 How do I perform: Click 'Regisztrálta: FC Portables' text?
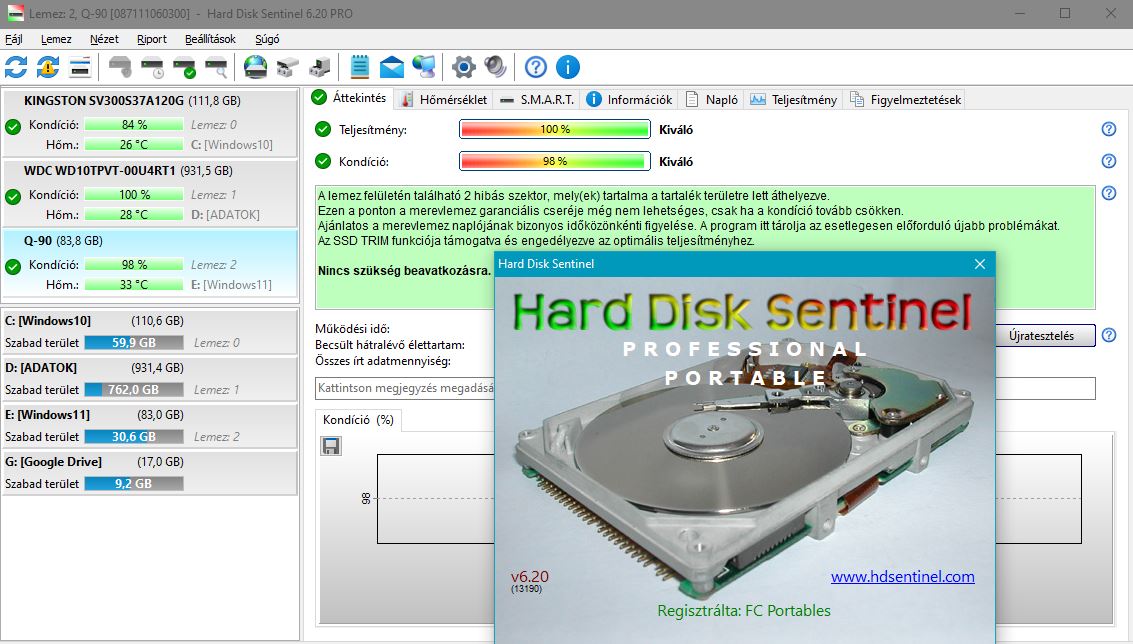tap(744, 611)
